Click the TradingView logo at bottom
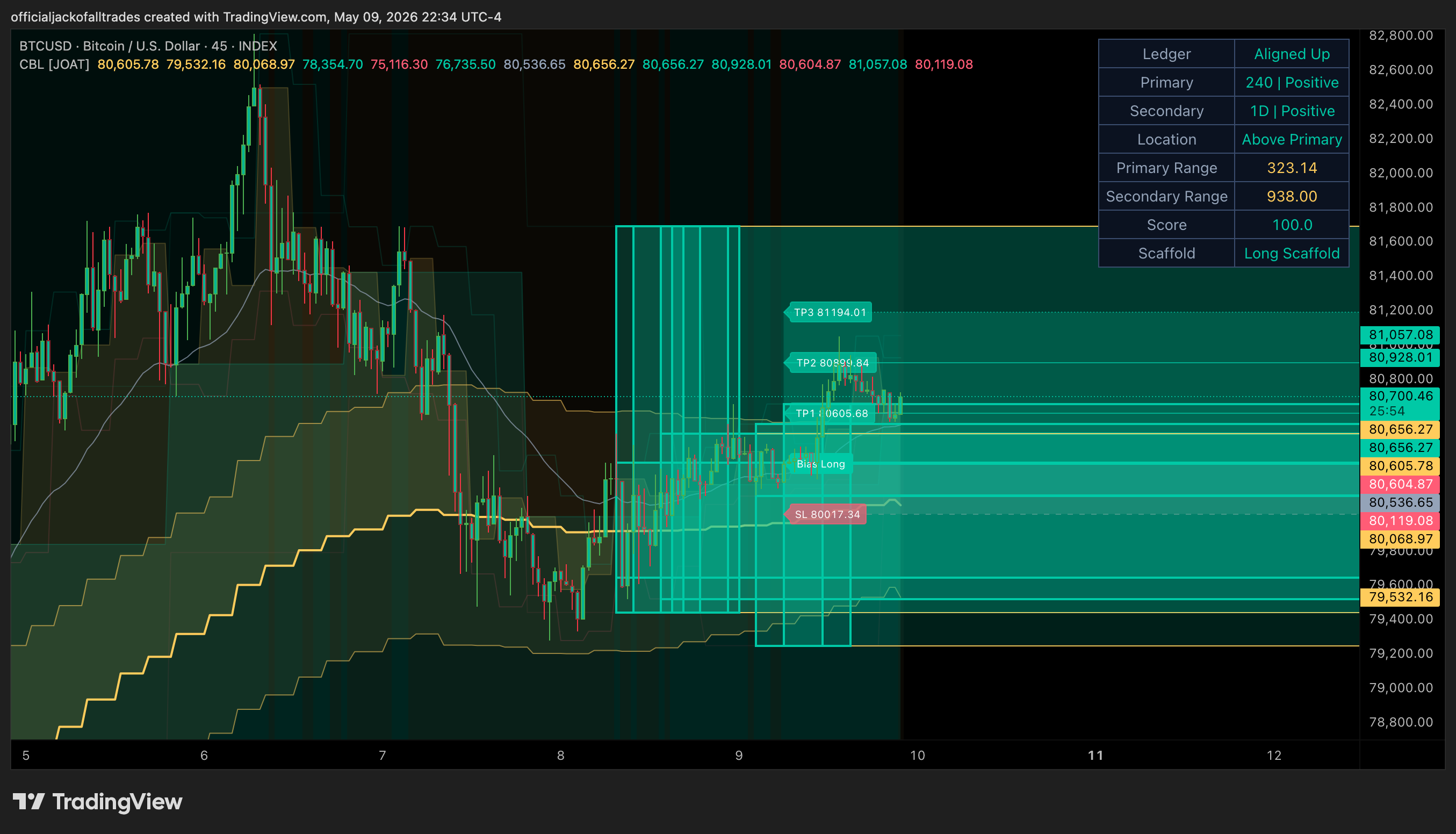 tap(97, 801)
